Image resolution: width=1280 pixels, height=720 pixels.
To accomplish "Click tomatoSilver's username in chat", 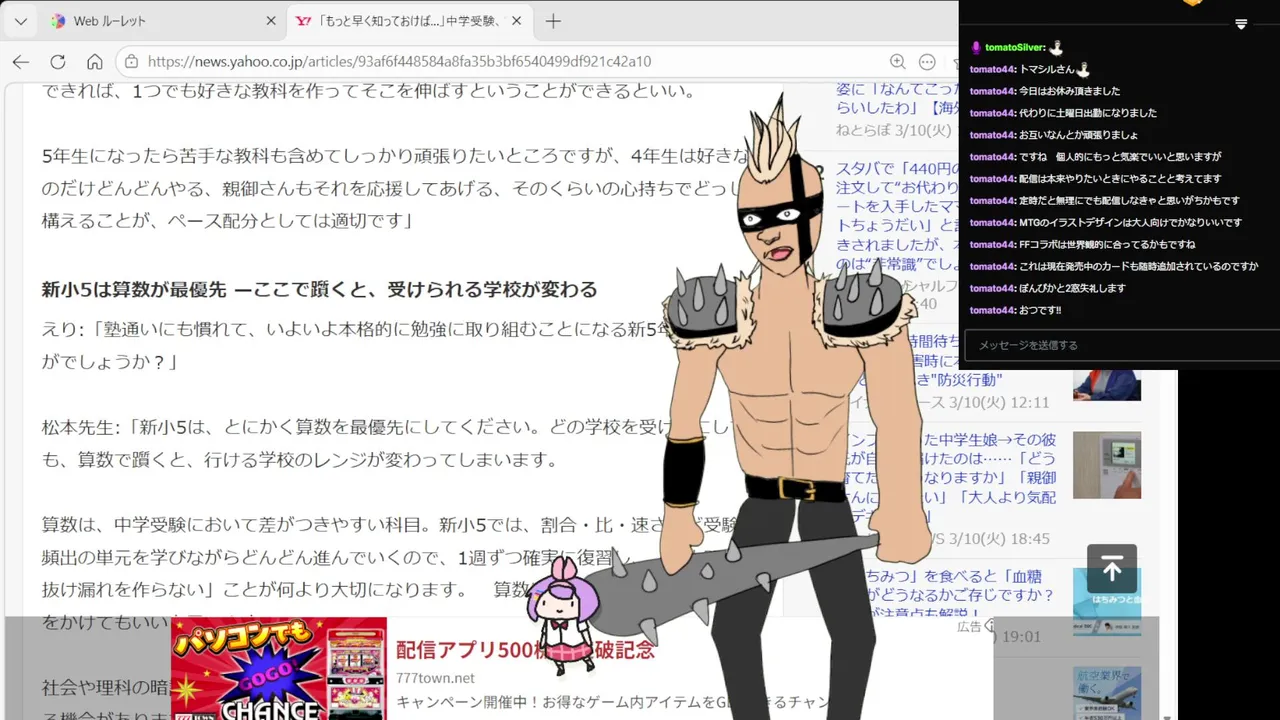I will (x=1015, y=47).
